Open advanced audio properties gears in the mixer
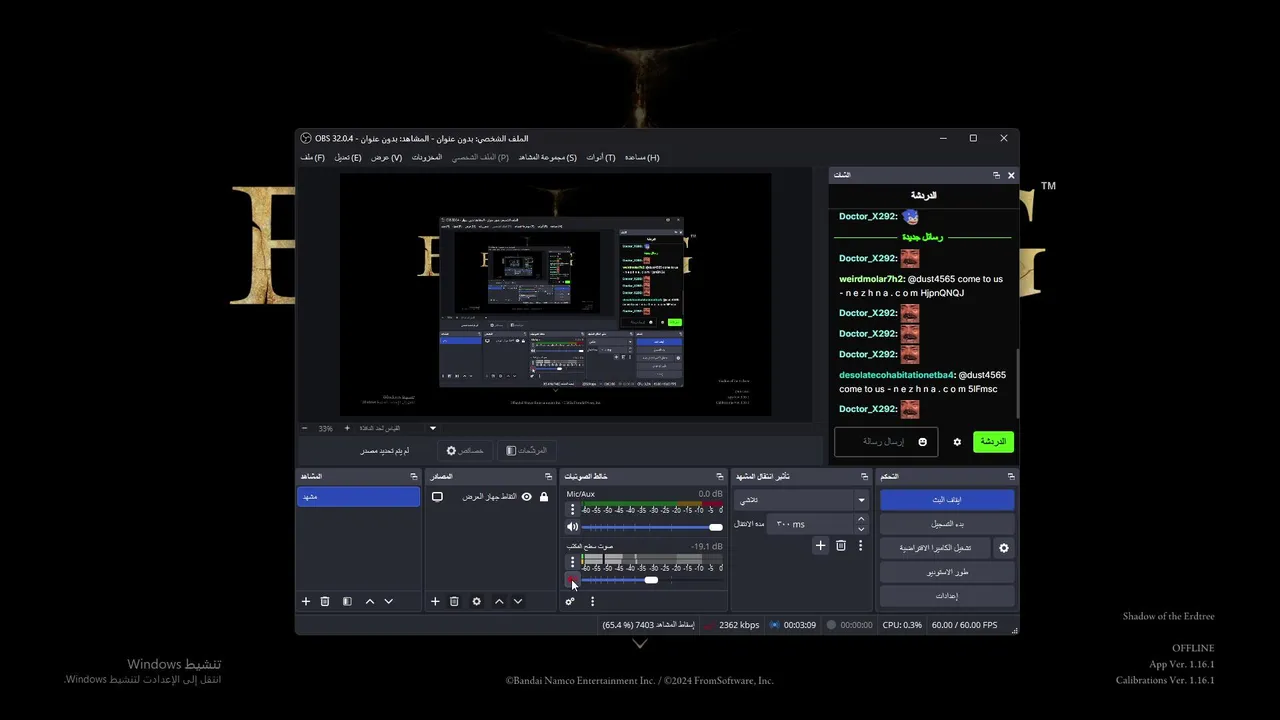1280x720 pixels. (570, 601)
